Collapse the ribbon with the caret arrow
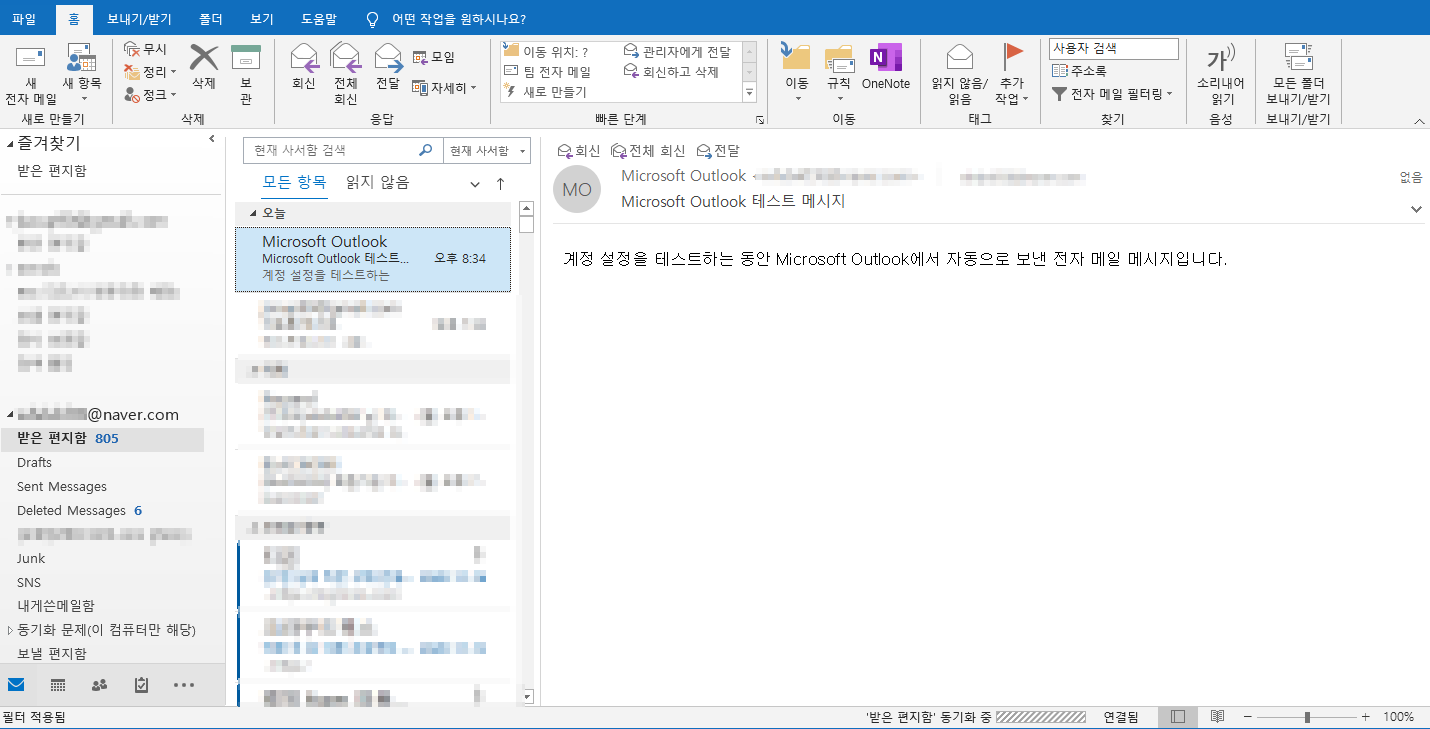 pyautogui.click(x=1418, y=121)
